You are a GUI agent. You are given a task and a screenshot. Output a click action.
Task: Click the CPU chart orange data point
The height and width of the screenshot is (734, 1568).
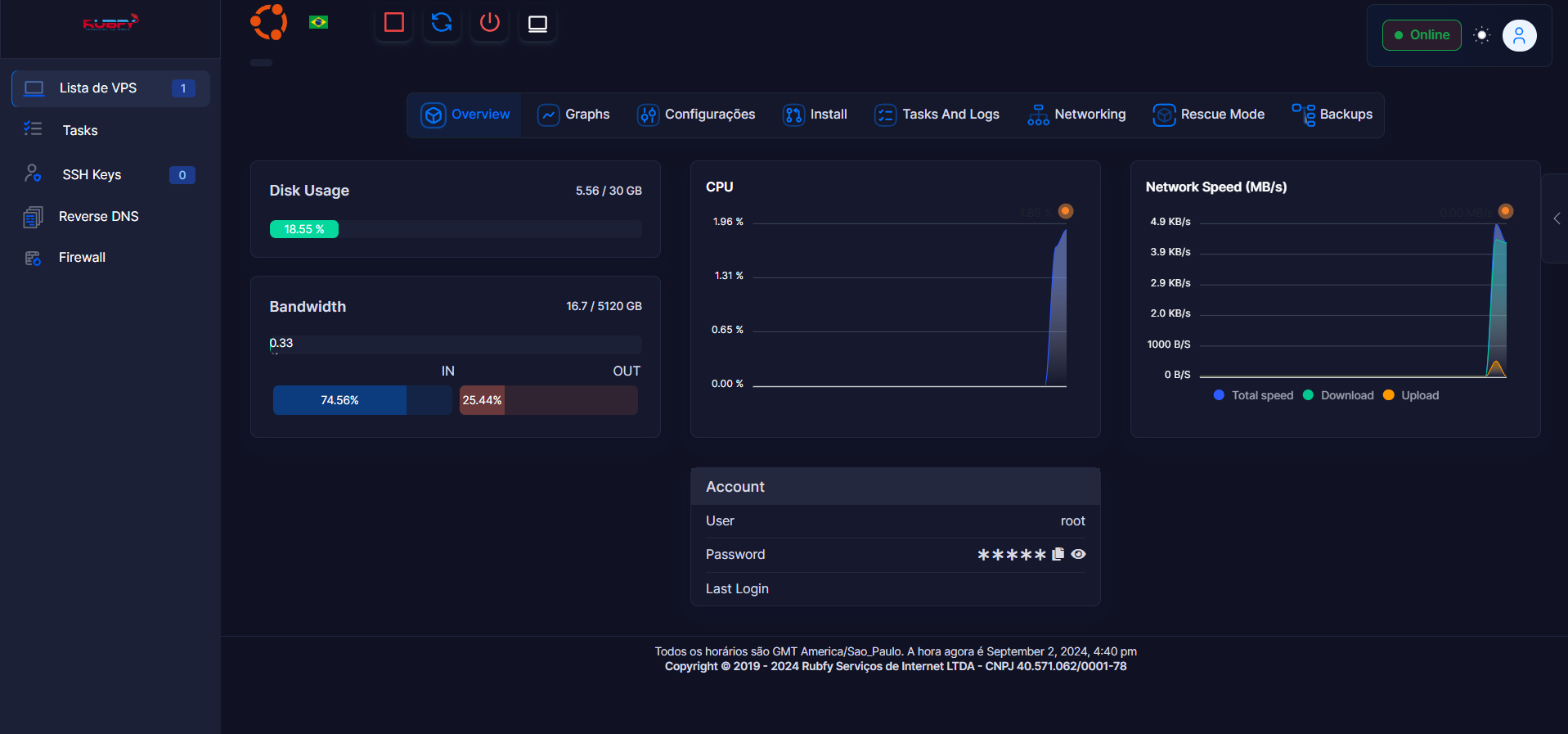(x=1065, y=211)
